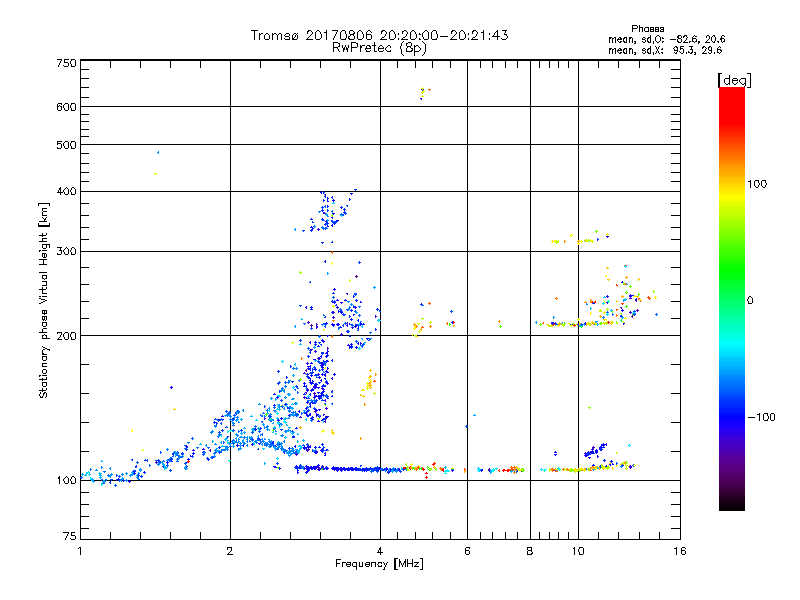Click the y-axis tick label '400'
This screenshot has height=600, width=800.
[67, 191]
